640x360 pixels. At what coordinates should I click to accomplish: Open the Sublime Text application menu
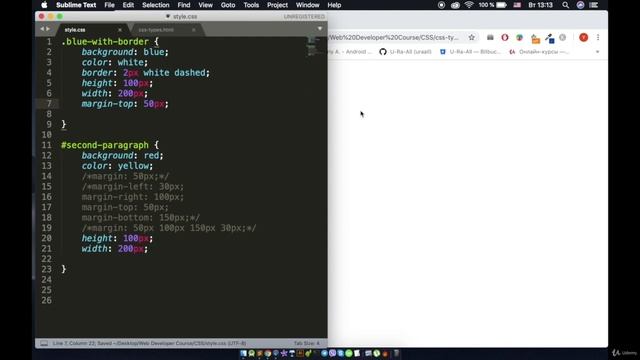pos(76,5)
